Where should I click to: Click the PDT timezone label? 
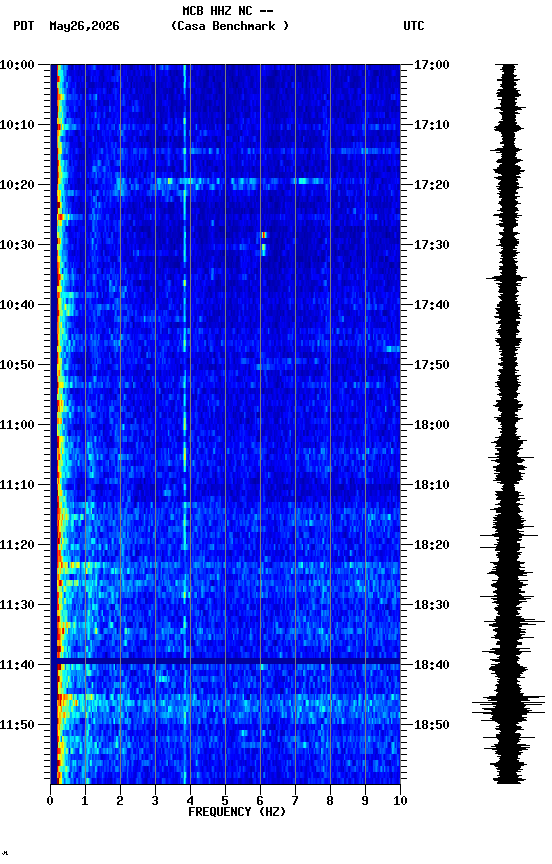click(24, 26)
